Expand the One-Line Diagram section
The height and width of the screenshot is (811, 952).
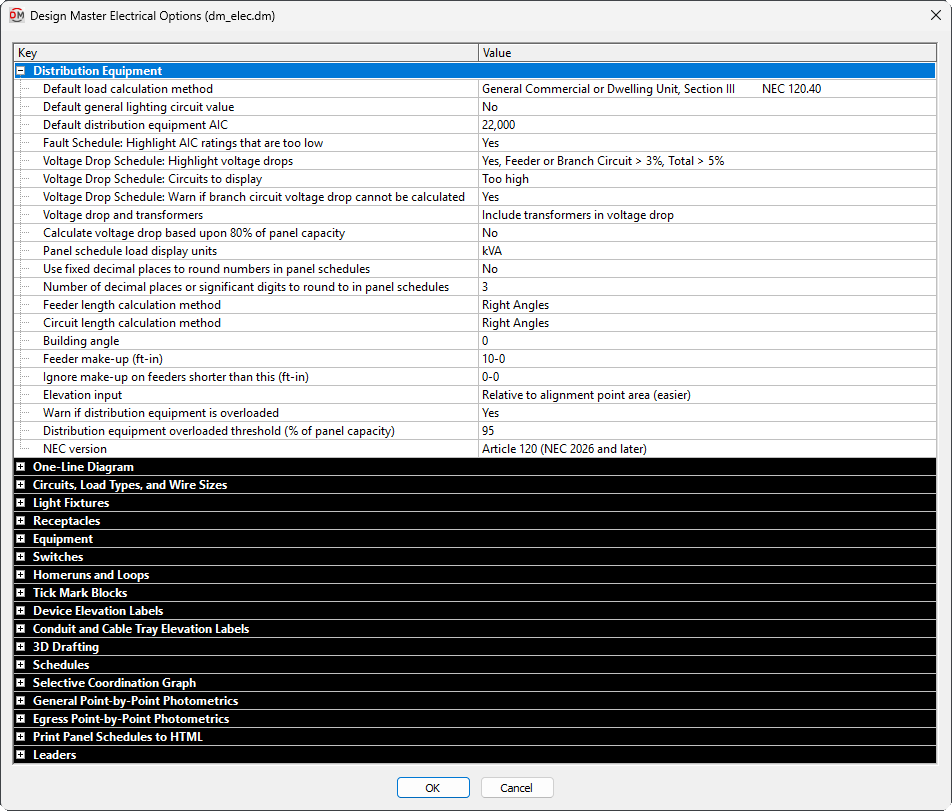coord(21,467)
